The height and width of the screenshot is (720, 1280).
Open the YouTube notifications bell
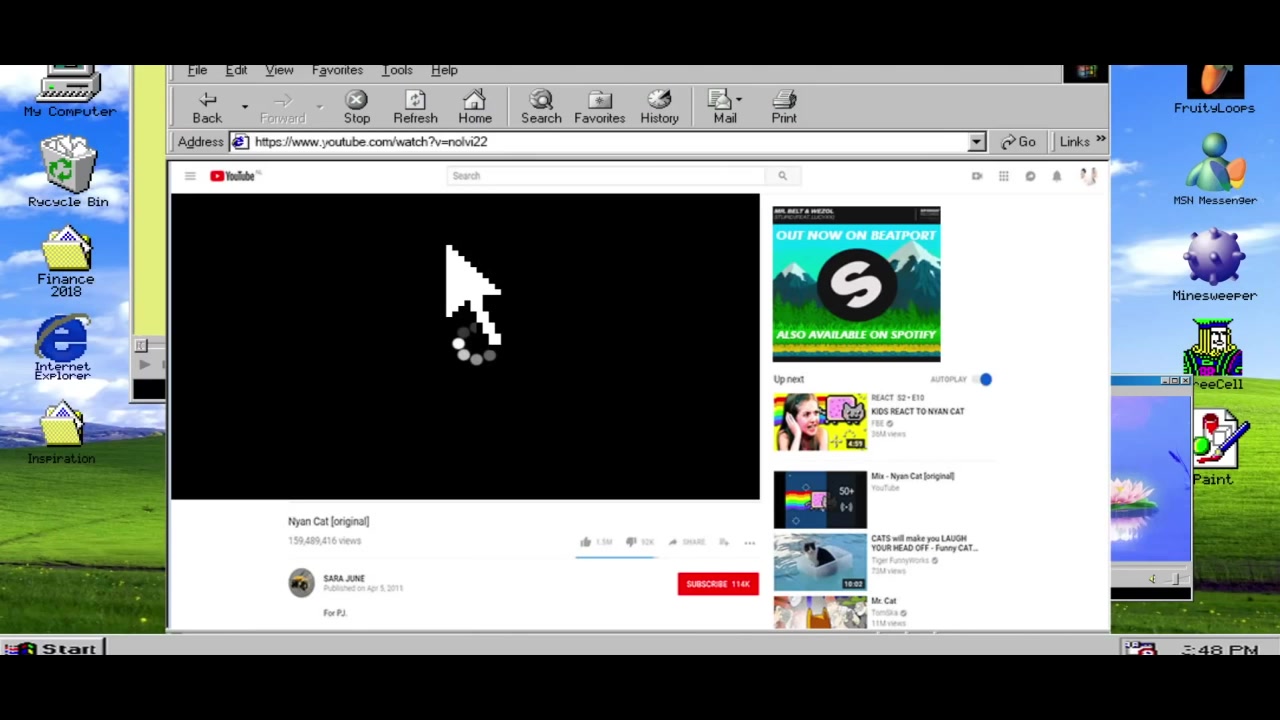[x=1056, y=176]
